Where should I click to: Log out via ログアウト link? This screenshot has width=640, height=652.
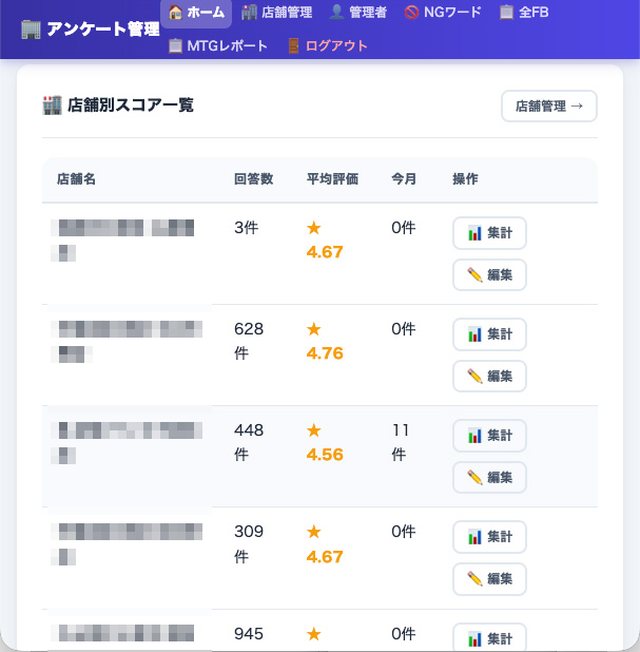329,46
